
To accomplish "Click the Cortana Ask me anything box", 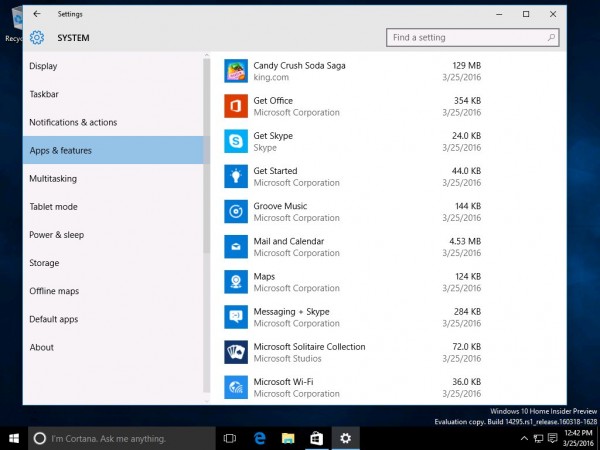I will 122,439.
